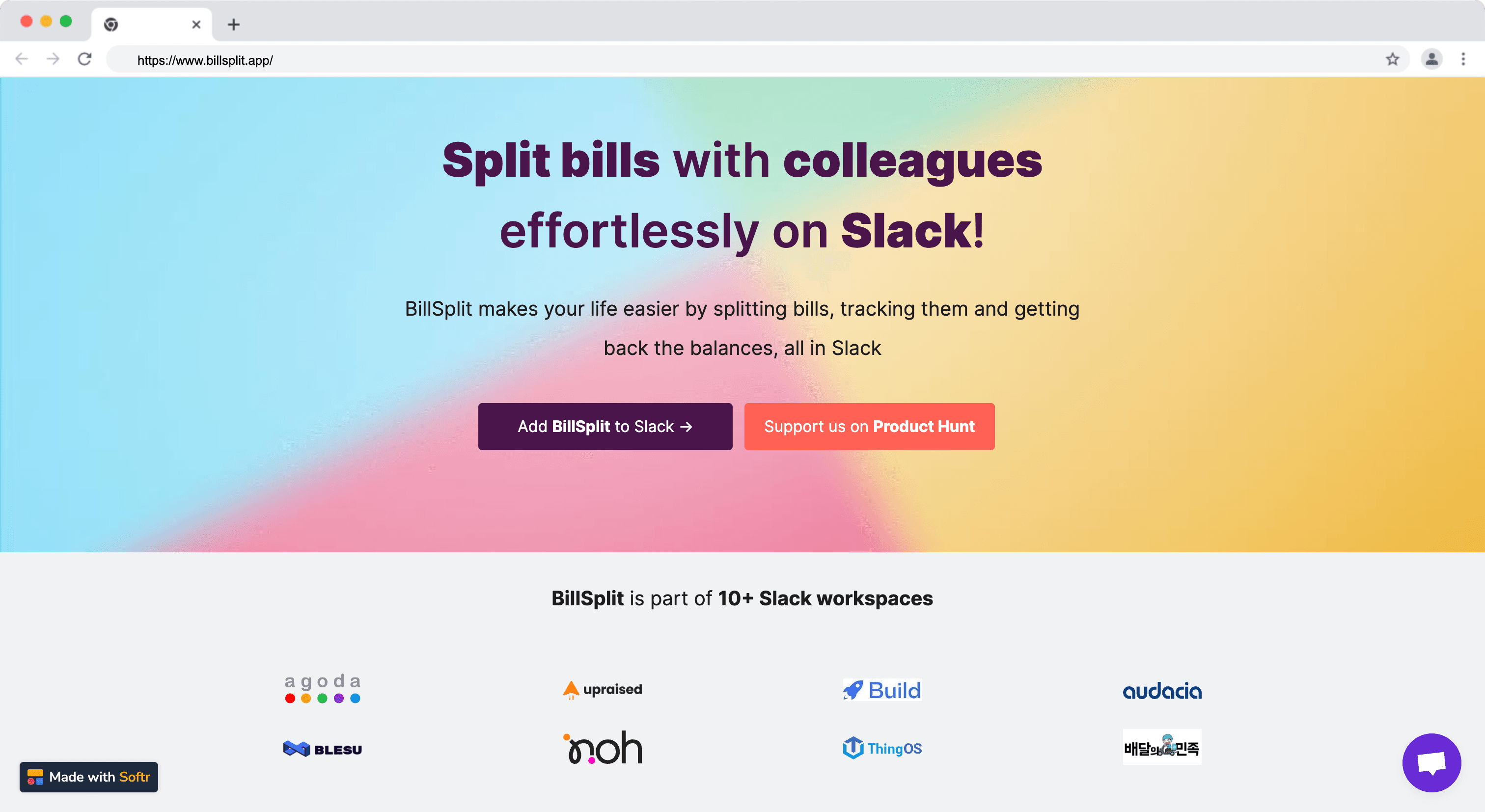Screen dimensions: 1485x812
Task: Click the Build rocket logo
Action: point(882,690)
